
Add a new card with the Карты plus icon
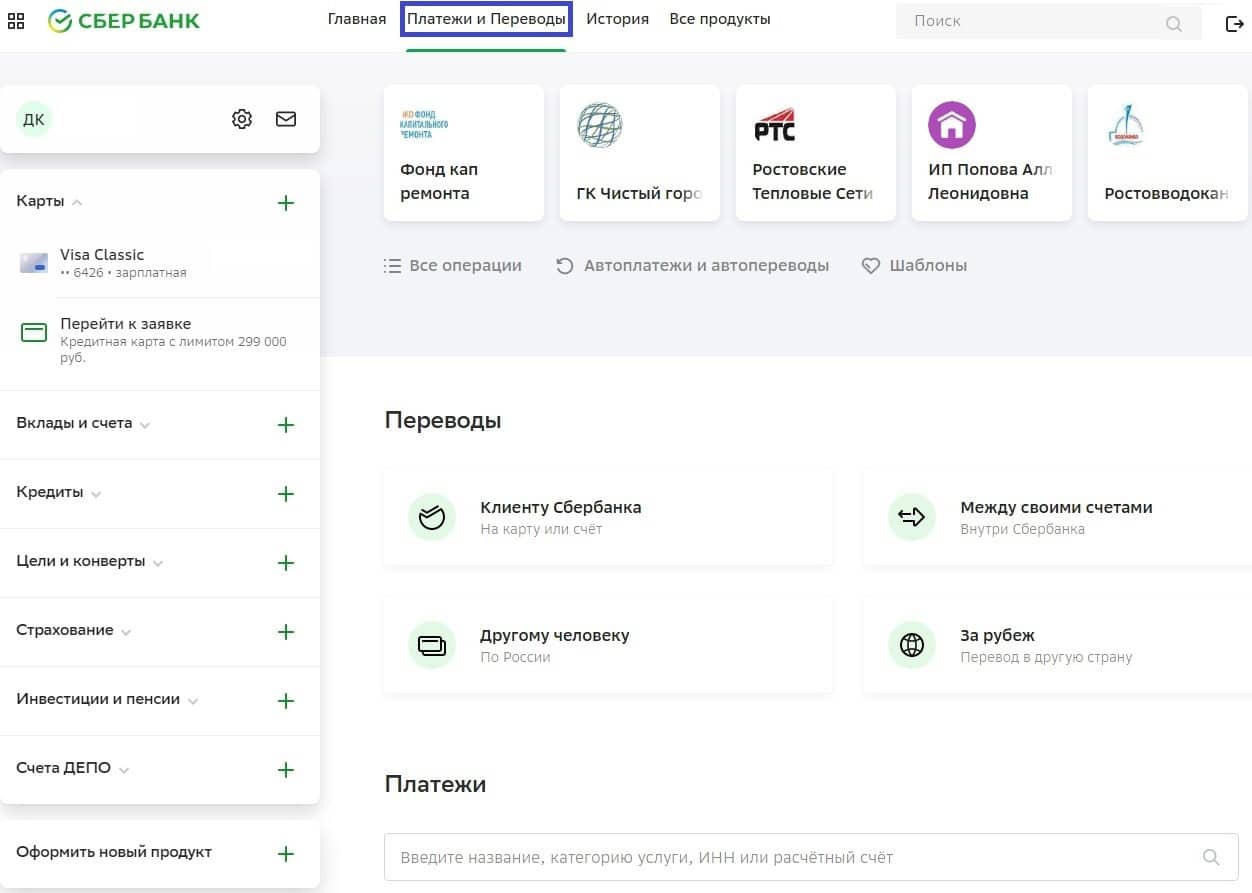(286, 203)
